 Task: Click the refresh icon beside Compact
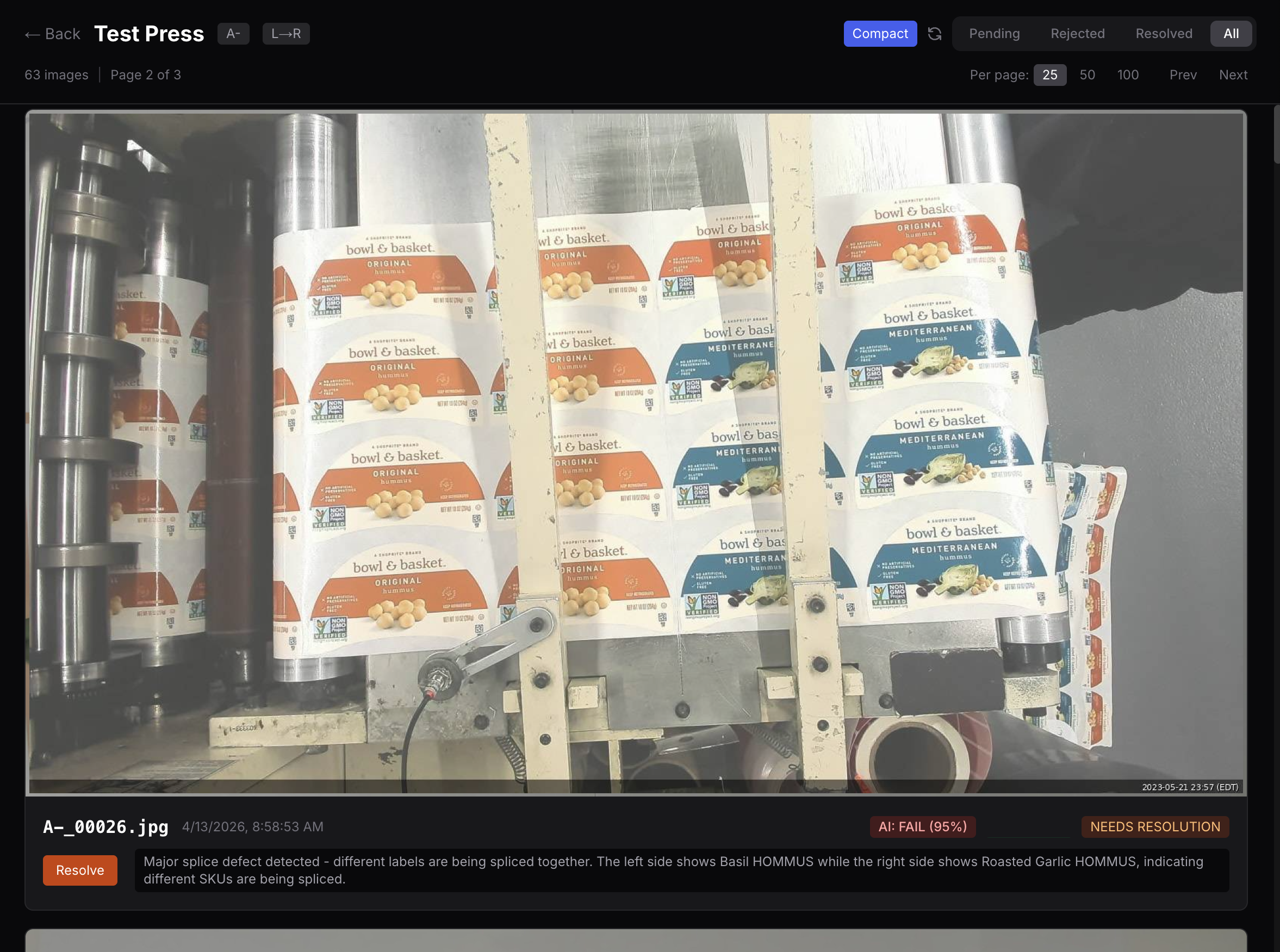coord(934,33)
